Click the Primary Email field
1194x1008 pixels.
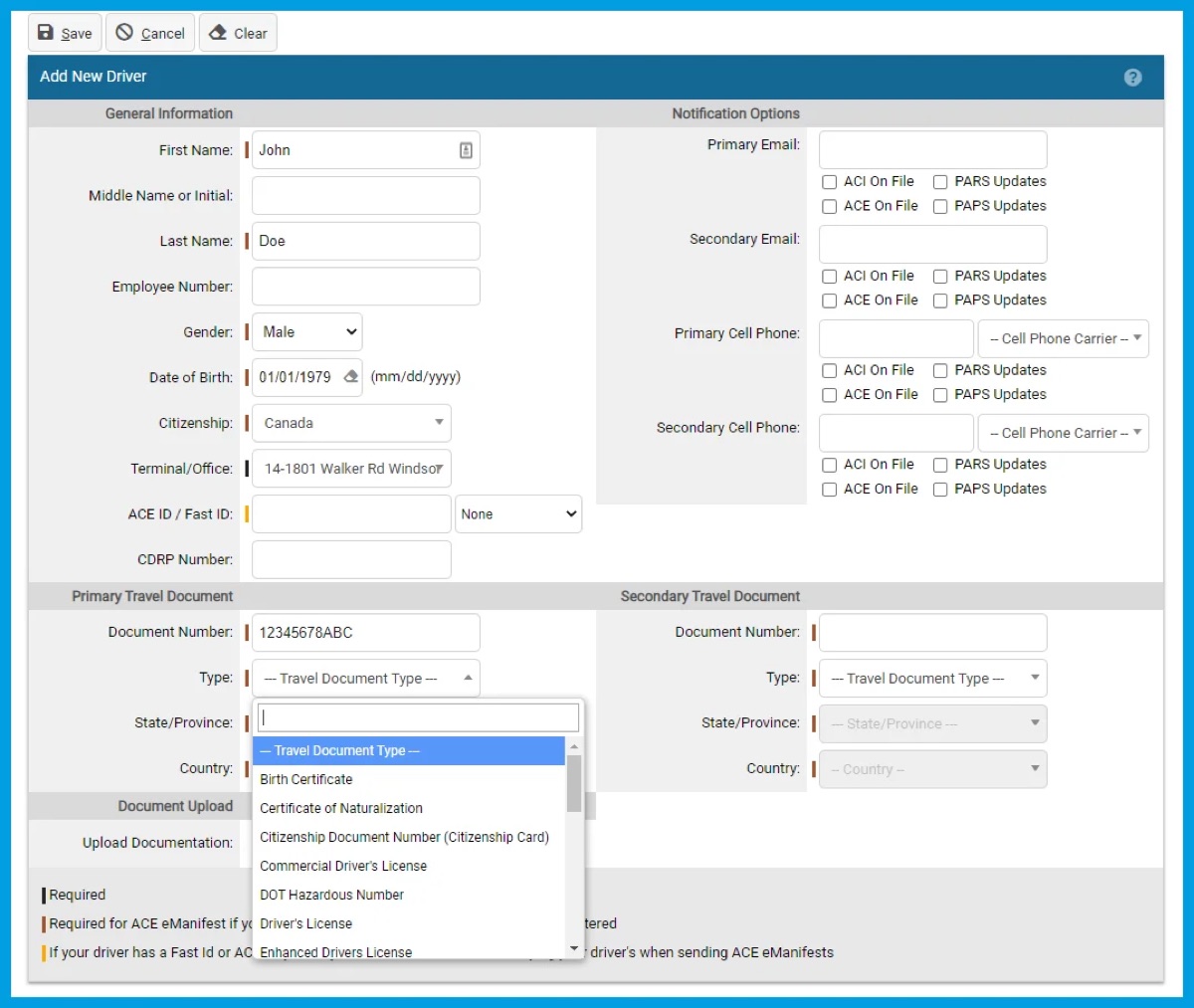coord(932,150)
